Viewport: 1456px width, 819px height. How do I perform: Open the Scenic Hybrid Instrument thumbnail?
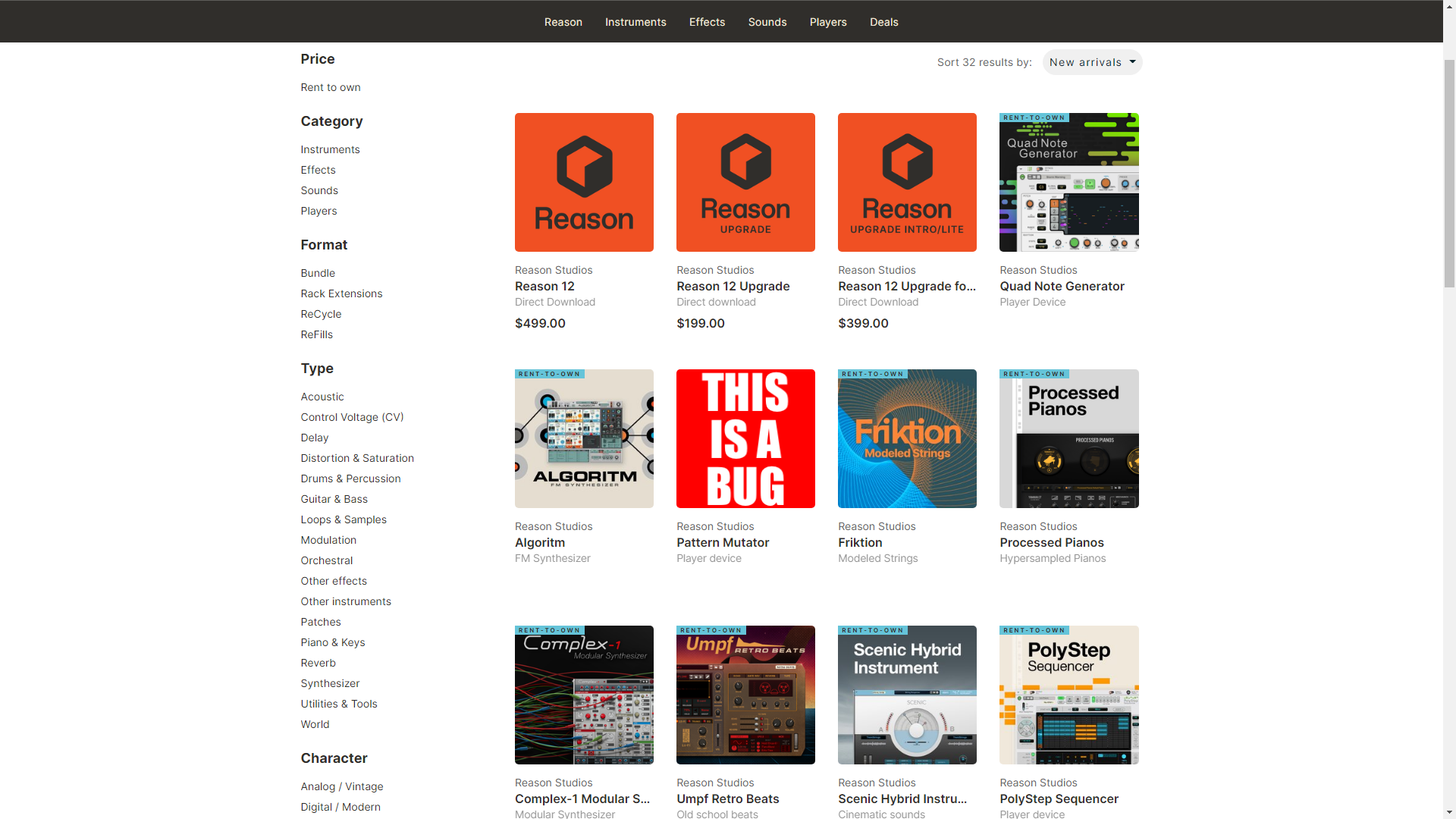[907, 695]
